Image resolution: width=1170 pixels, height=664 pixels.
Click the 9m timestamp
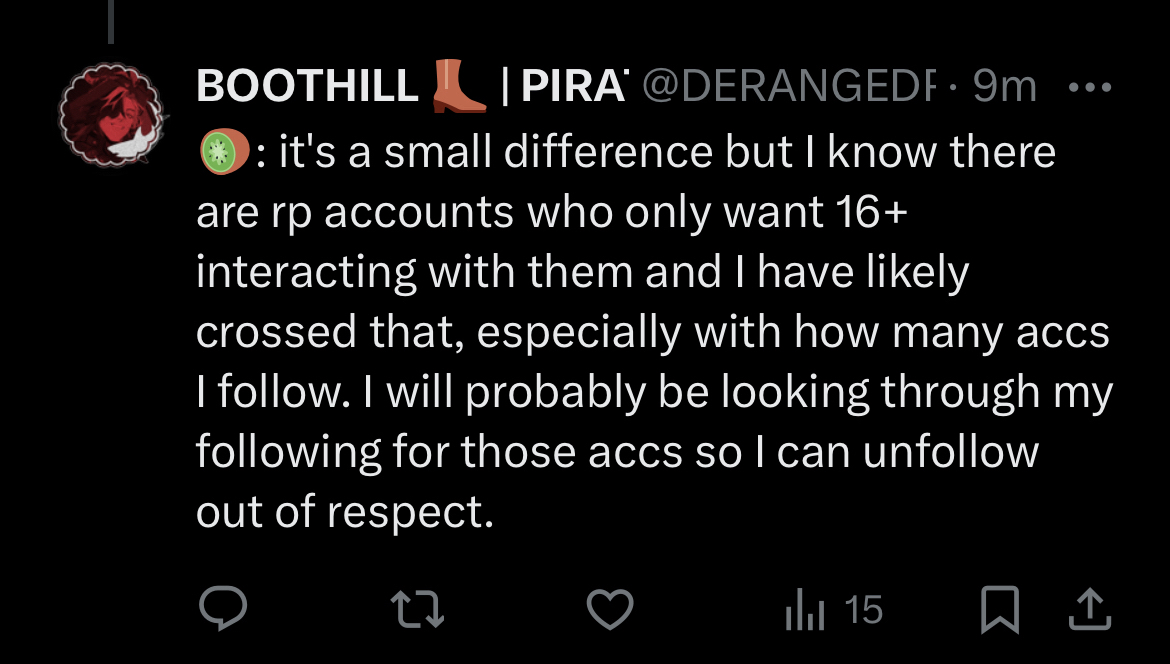coord(1004,88)
